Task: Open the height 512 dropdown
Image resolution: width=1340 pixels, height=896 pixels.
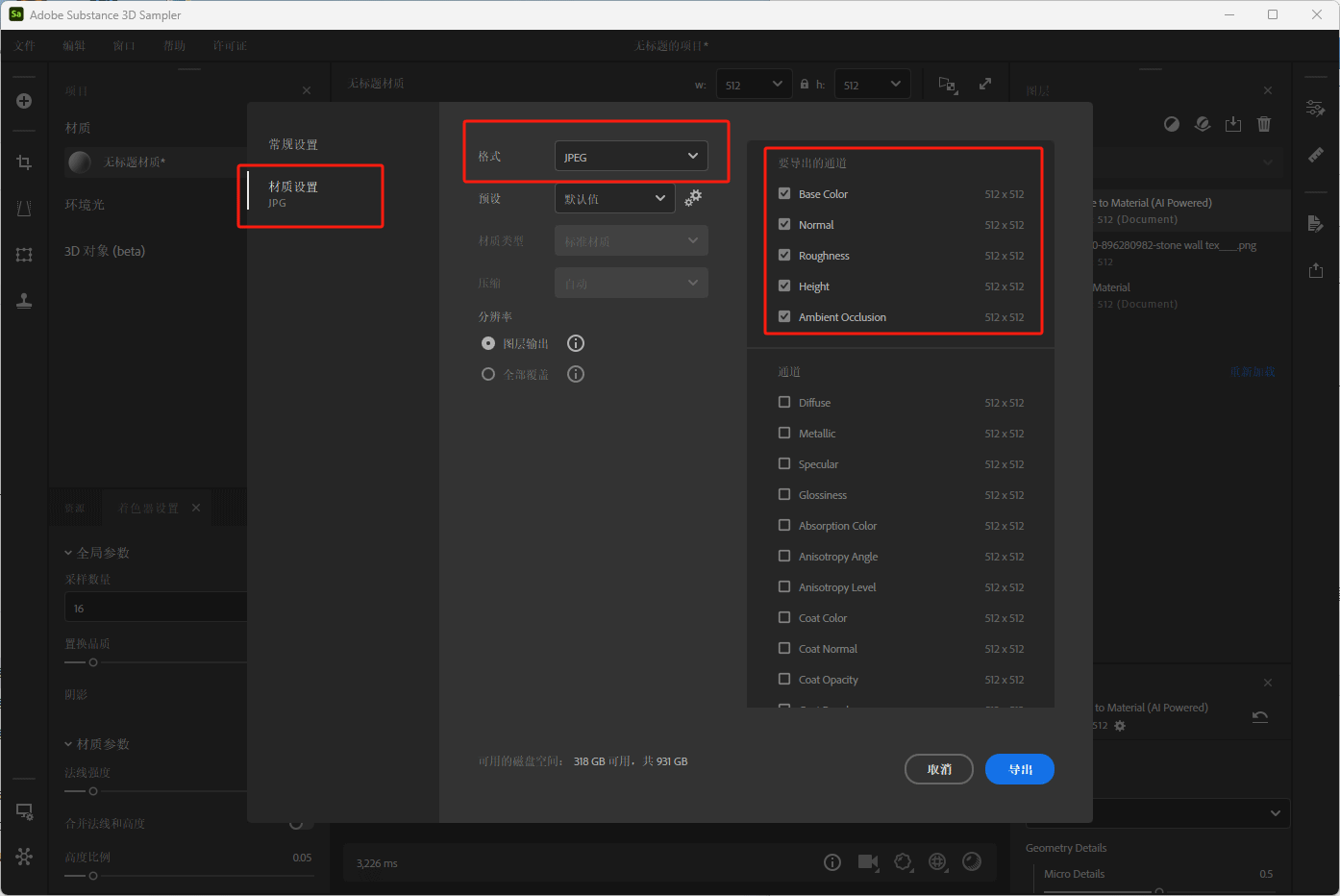Action: coord(873,85)
